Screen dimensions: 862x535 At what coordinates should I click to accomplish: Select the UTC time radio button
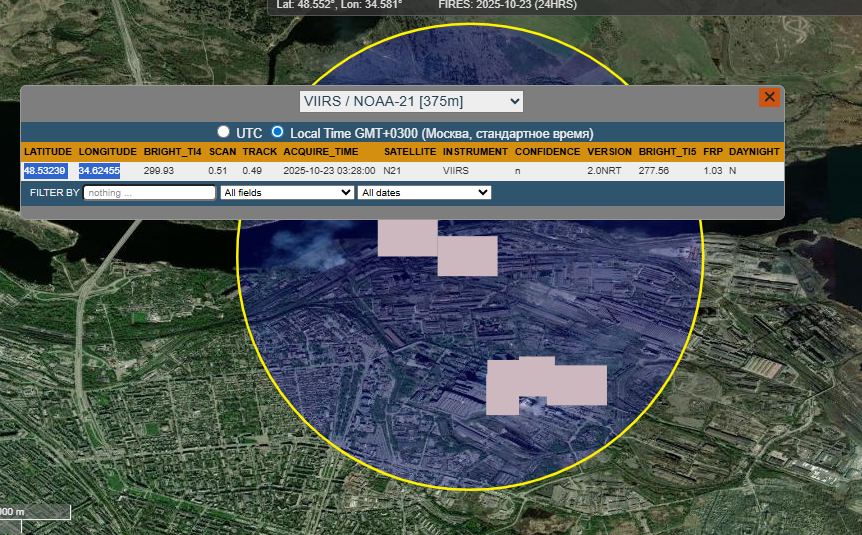point(224,132)
